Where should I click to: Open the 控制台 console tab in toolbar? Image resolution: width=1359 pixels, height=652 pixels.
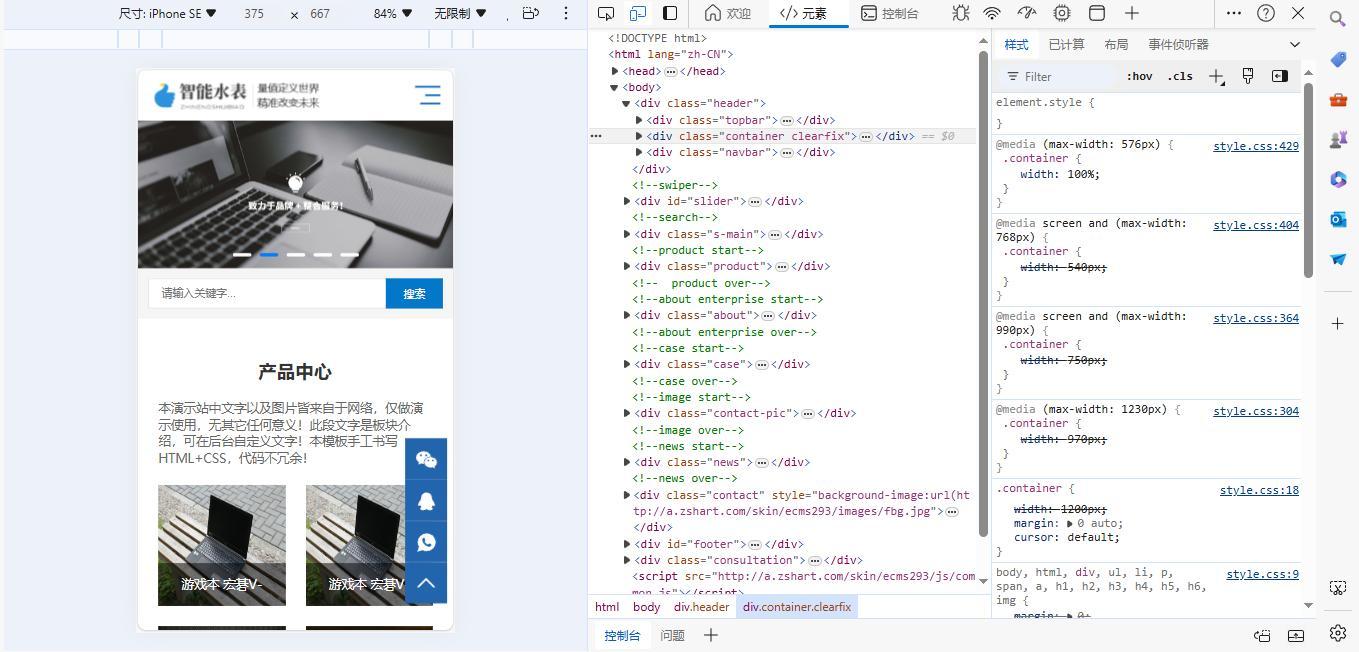click(x=890, y=13)
